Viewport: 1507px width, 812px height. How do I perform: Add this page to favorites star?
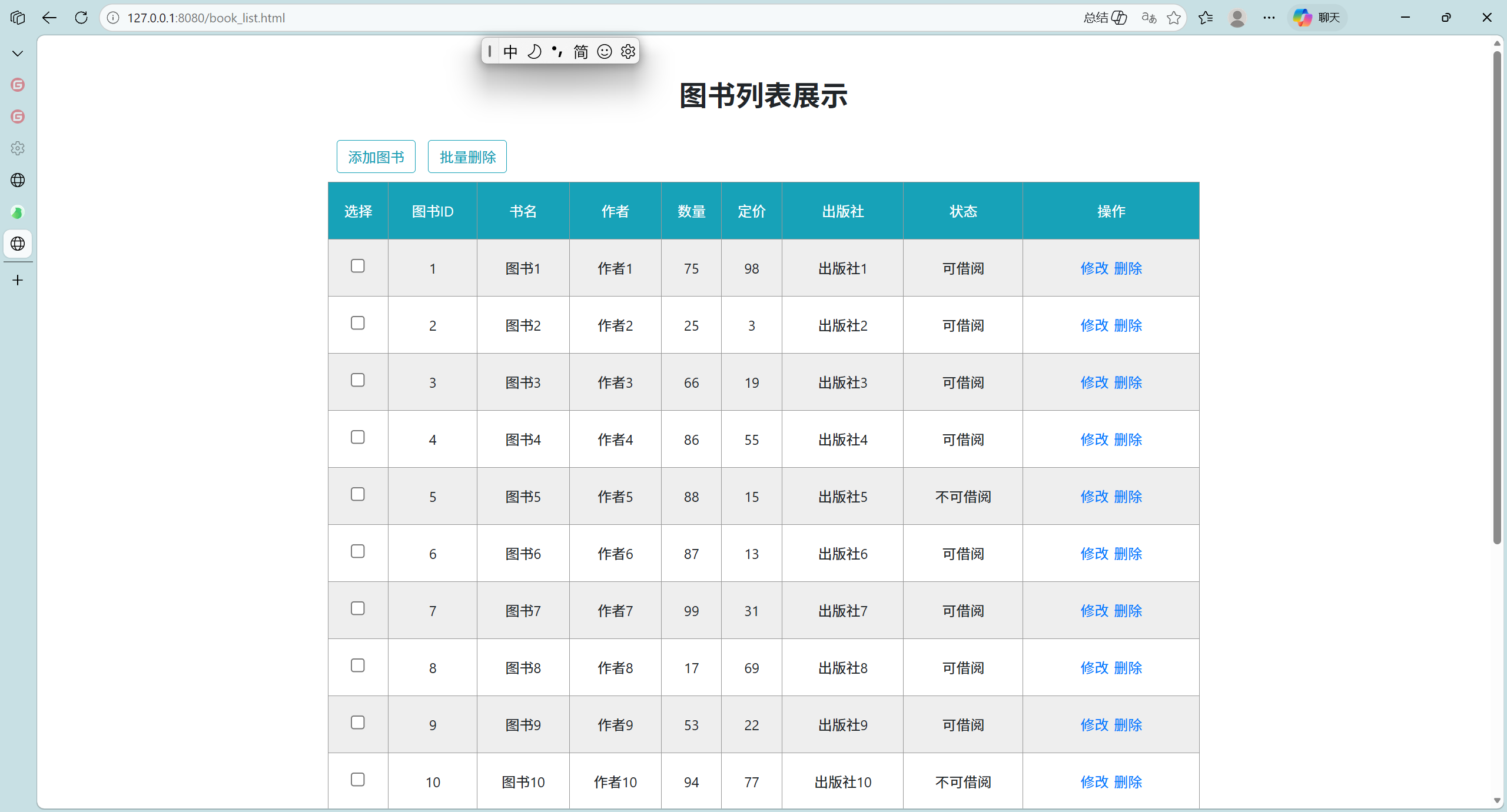(1174, 18)
